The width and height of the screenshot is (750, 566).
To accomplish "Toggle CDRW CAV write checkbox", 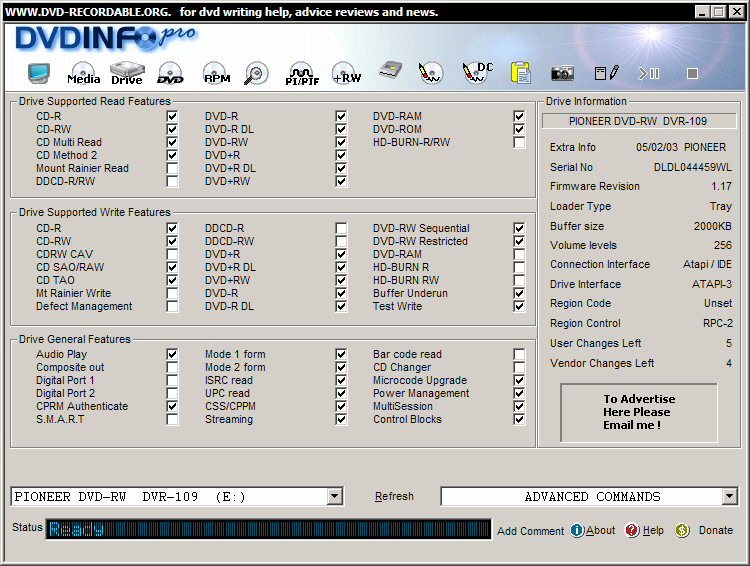I will (x=172, y=254).
